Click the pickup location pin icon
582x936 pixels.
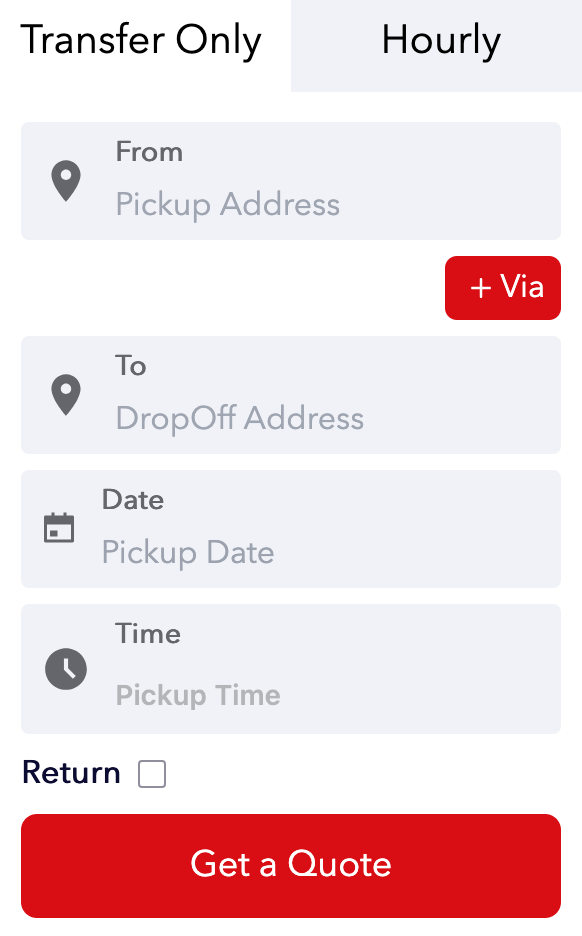tap(66, 181)
